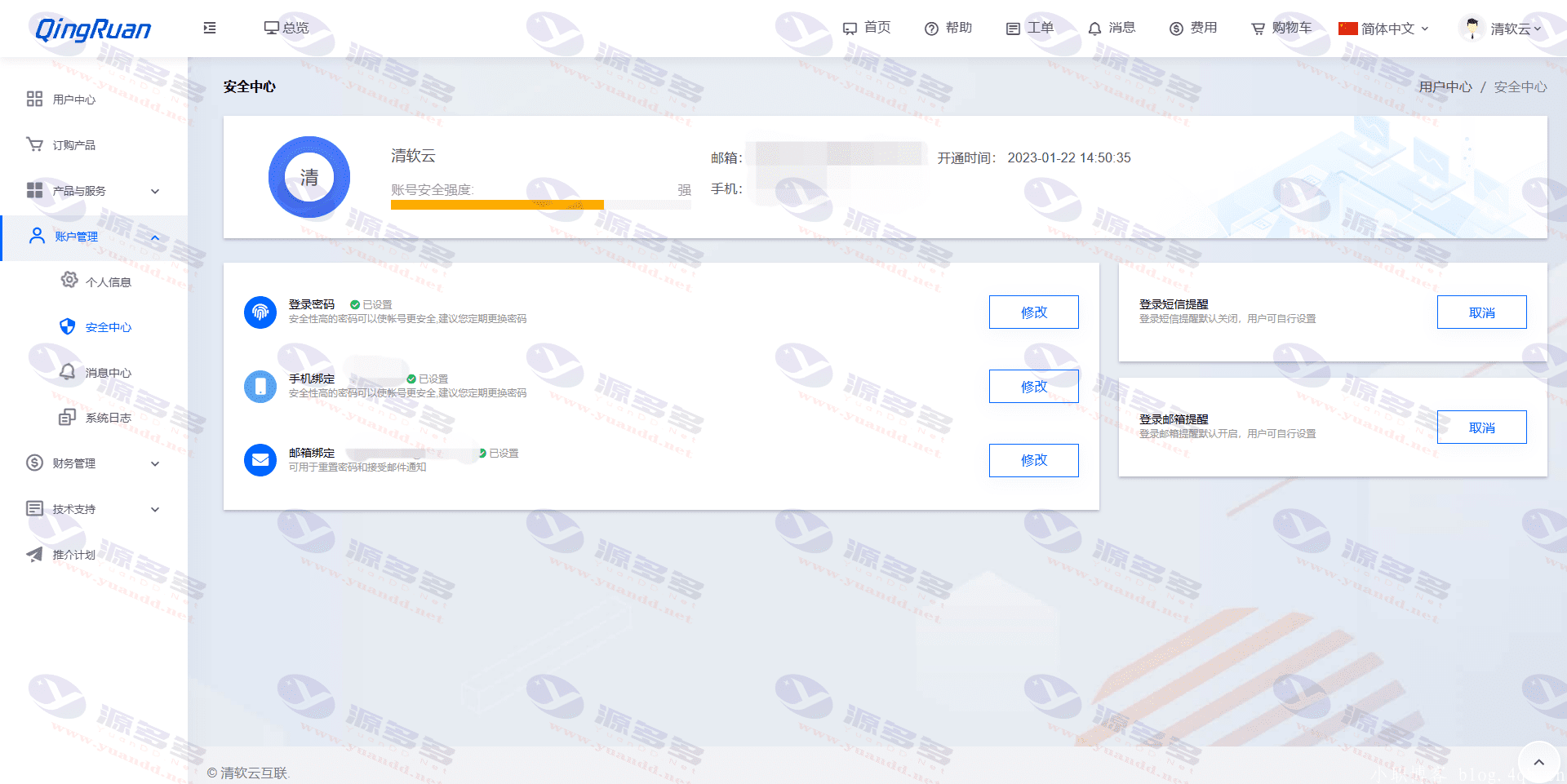Collapse the sidebar with the menu-fold icon
The height and width of the screenshot is (784, 1567).
[210, 28]
